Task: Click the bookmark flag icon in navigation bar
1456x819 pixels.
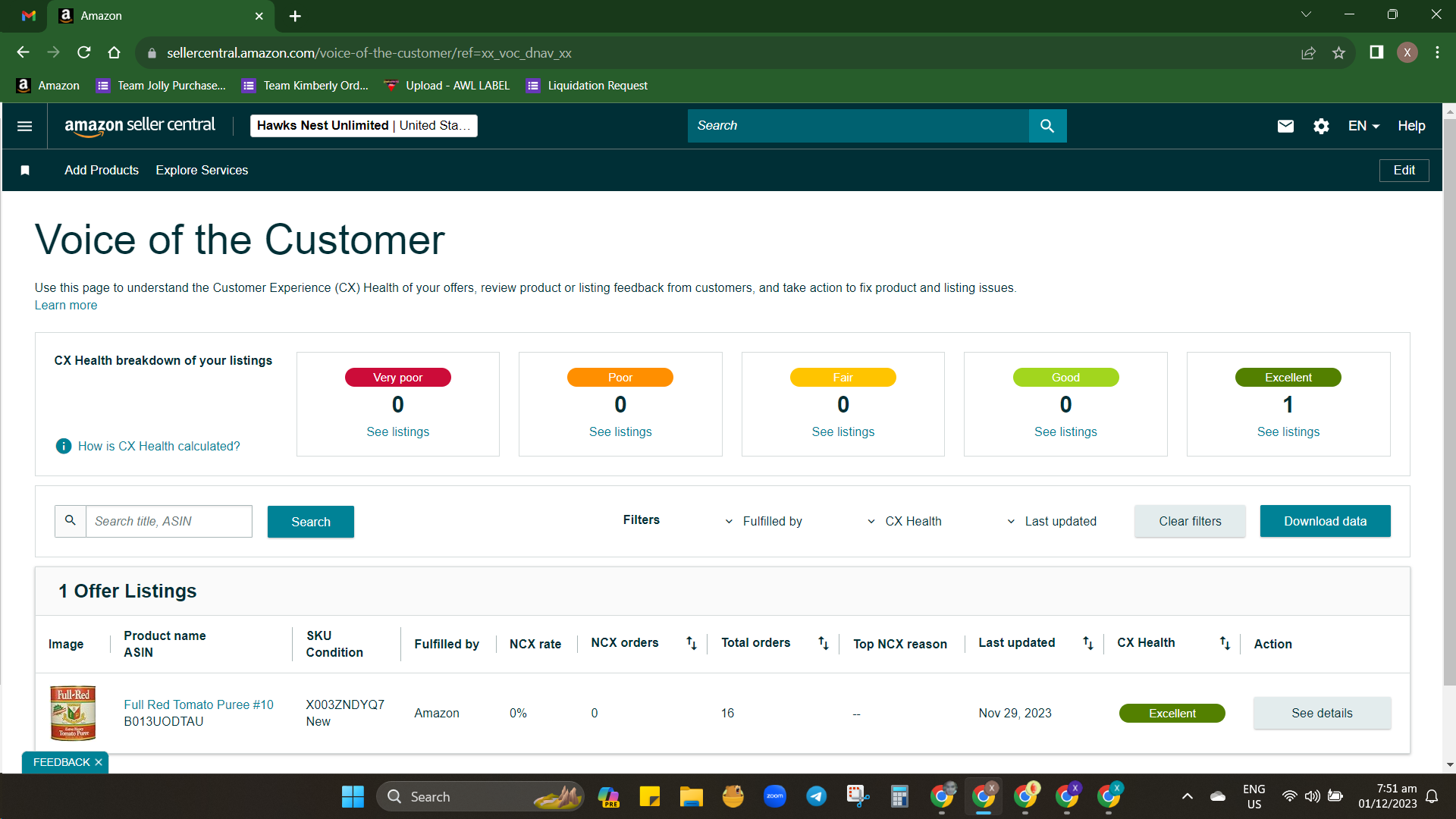Action: coord(25,171)
